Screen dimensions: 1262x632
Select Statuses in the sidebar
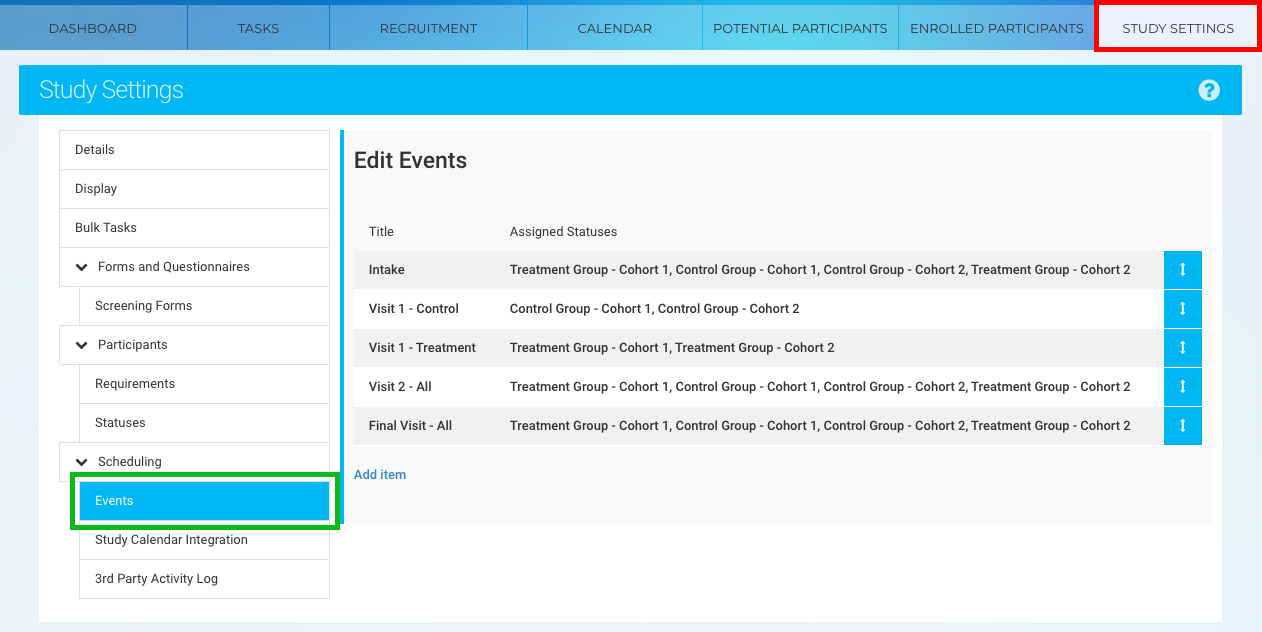pos(120,423)
